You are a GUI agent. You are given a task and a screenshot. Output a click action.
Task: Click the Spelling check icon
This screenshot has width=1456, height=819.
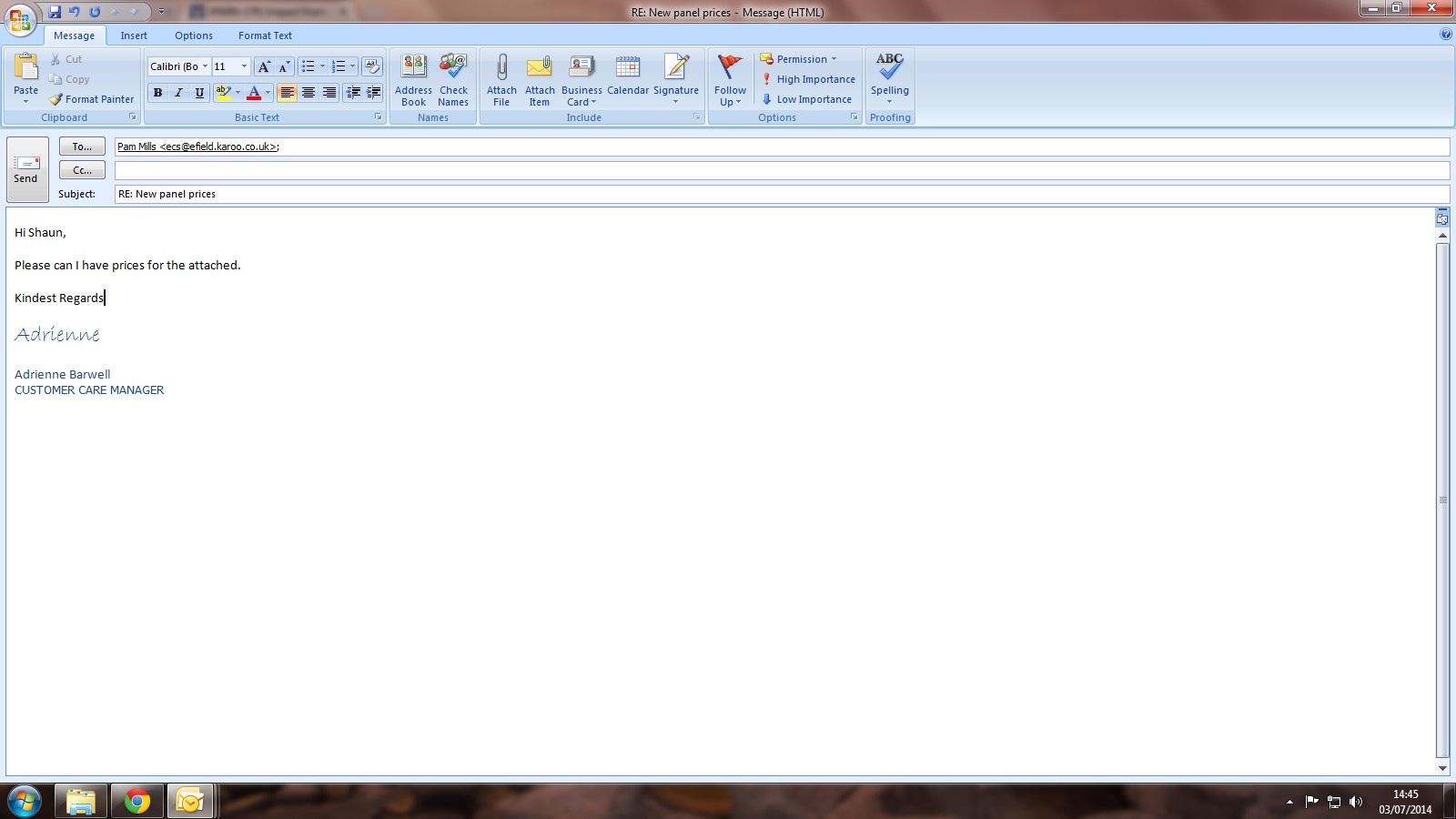(x=889, y=68)
